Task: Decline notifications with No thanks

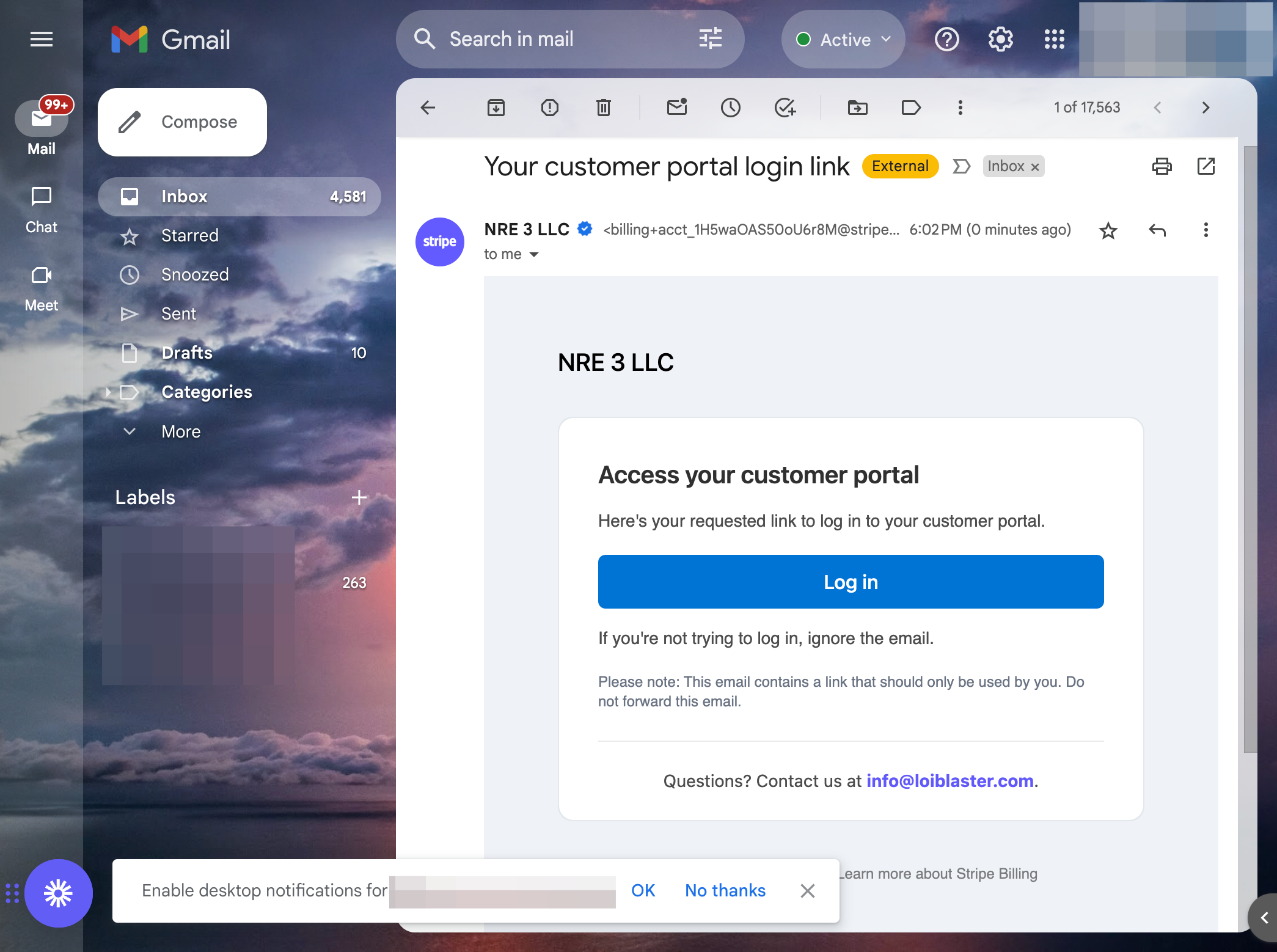Action: 725,891
